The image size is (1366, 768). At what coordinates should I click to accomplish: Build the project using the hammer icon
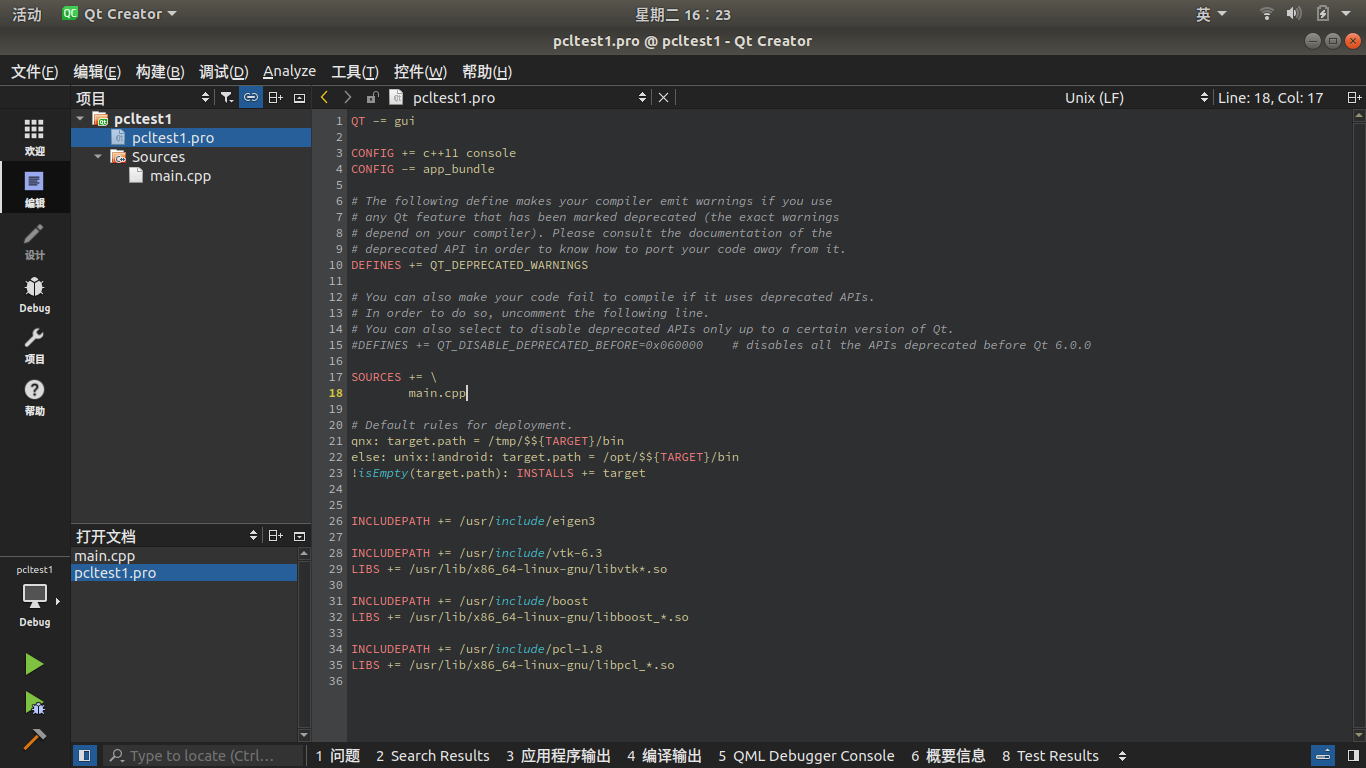[x=33, y=740]
